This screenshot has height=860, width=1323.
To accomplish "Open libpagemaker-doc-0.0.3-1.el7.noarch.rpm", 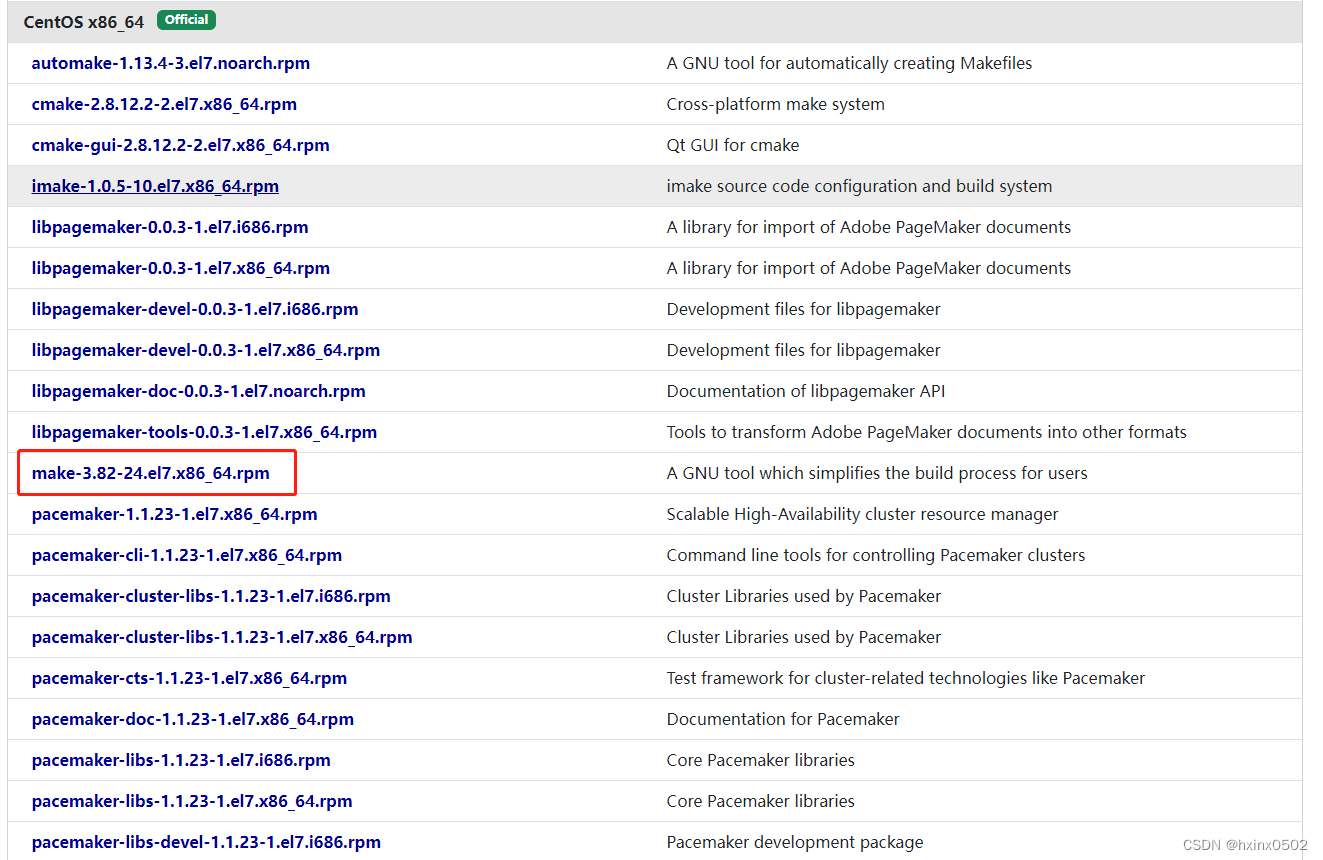I will 199,391.
